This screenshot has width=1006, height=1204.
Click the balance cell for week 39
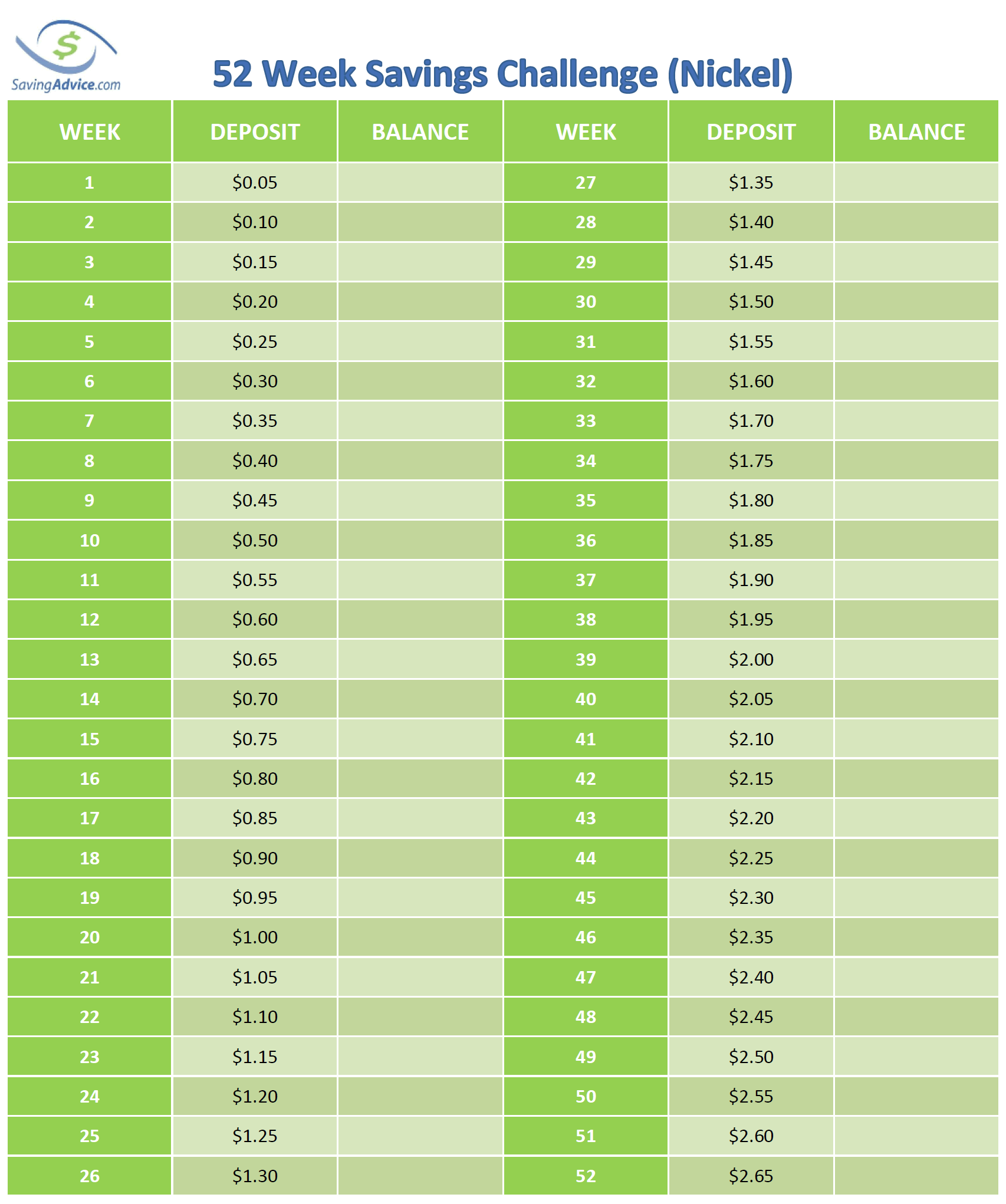point(916,659)
